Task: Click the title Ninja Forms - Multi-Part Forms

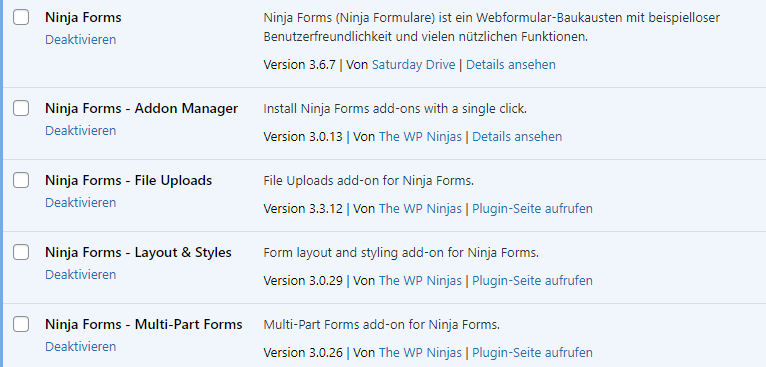Action: (144, 324)
